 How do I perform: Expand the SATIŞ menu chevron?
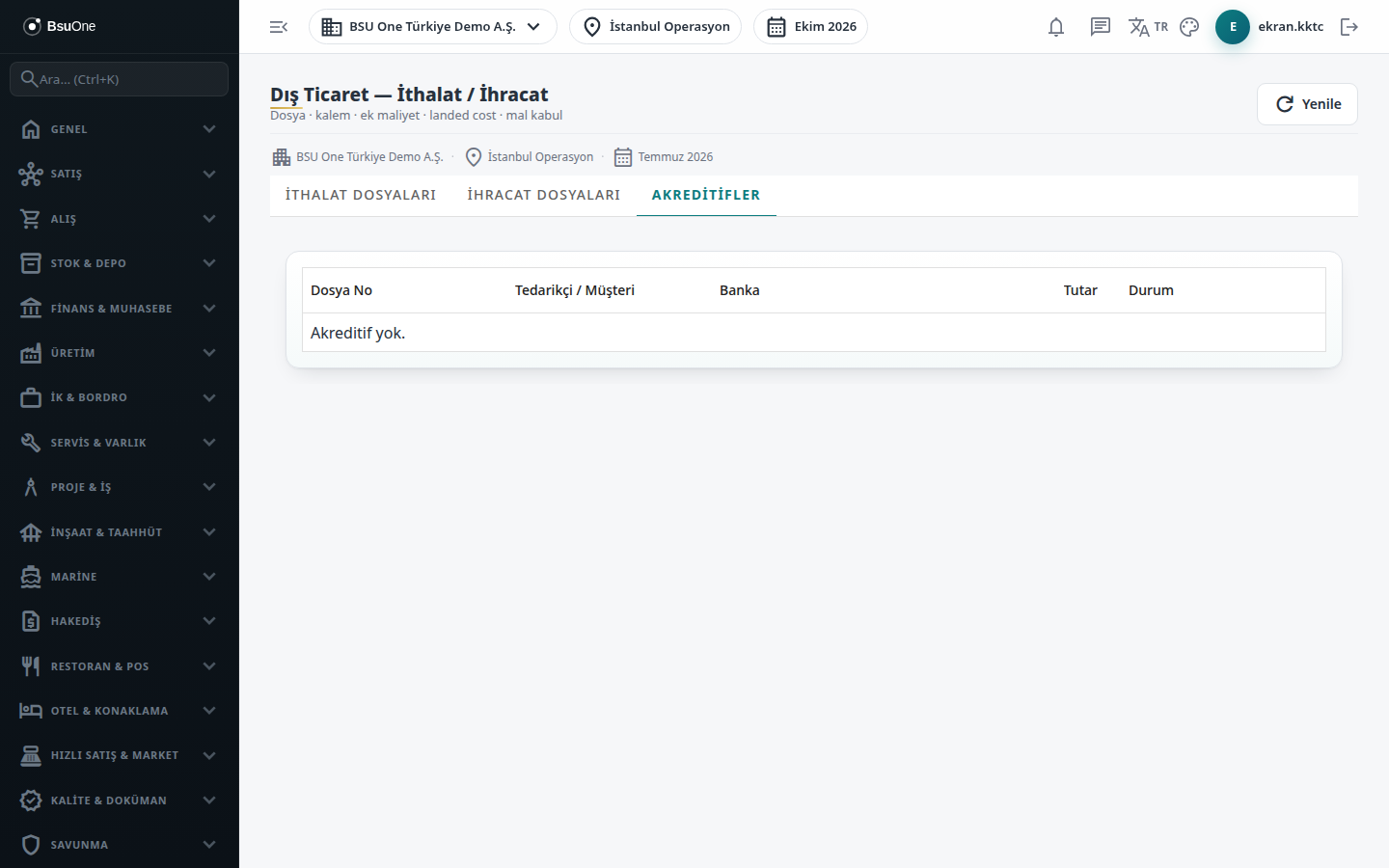[x=209, y=174]
